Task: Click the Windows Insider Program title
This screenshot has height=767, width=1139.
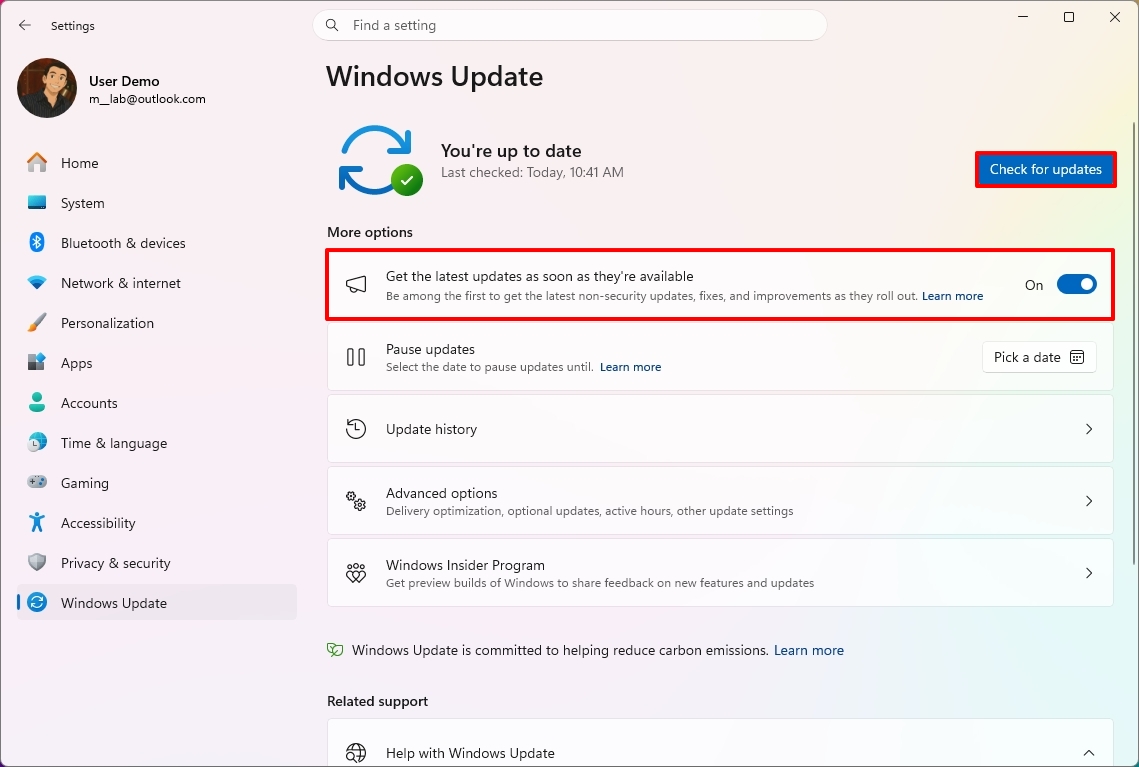Action: tap(465, 565)
